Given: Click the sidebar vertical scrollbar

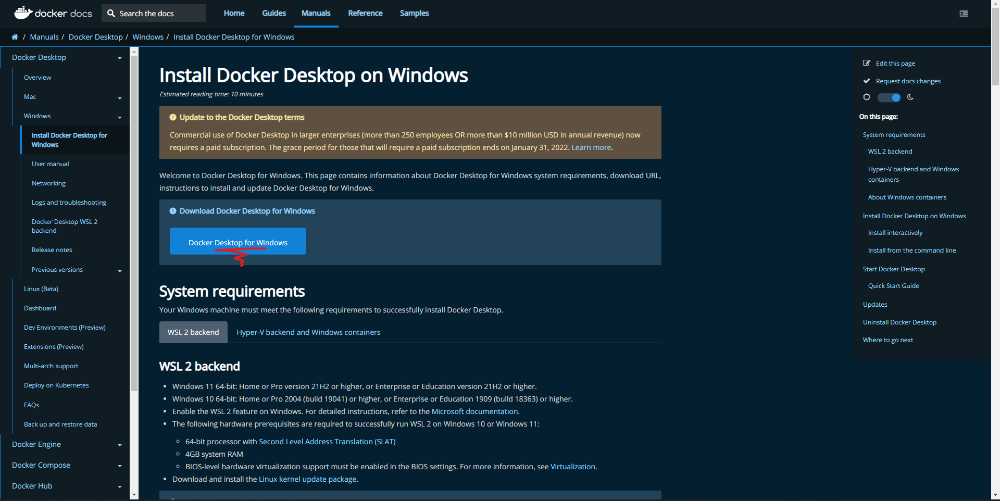Looking at the screenshot, I should pyautogui.click(x=134, y=223).
